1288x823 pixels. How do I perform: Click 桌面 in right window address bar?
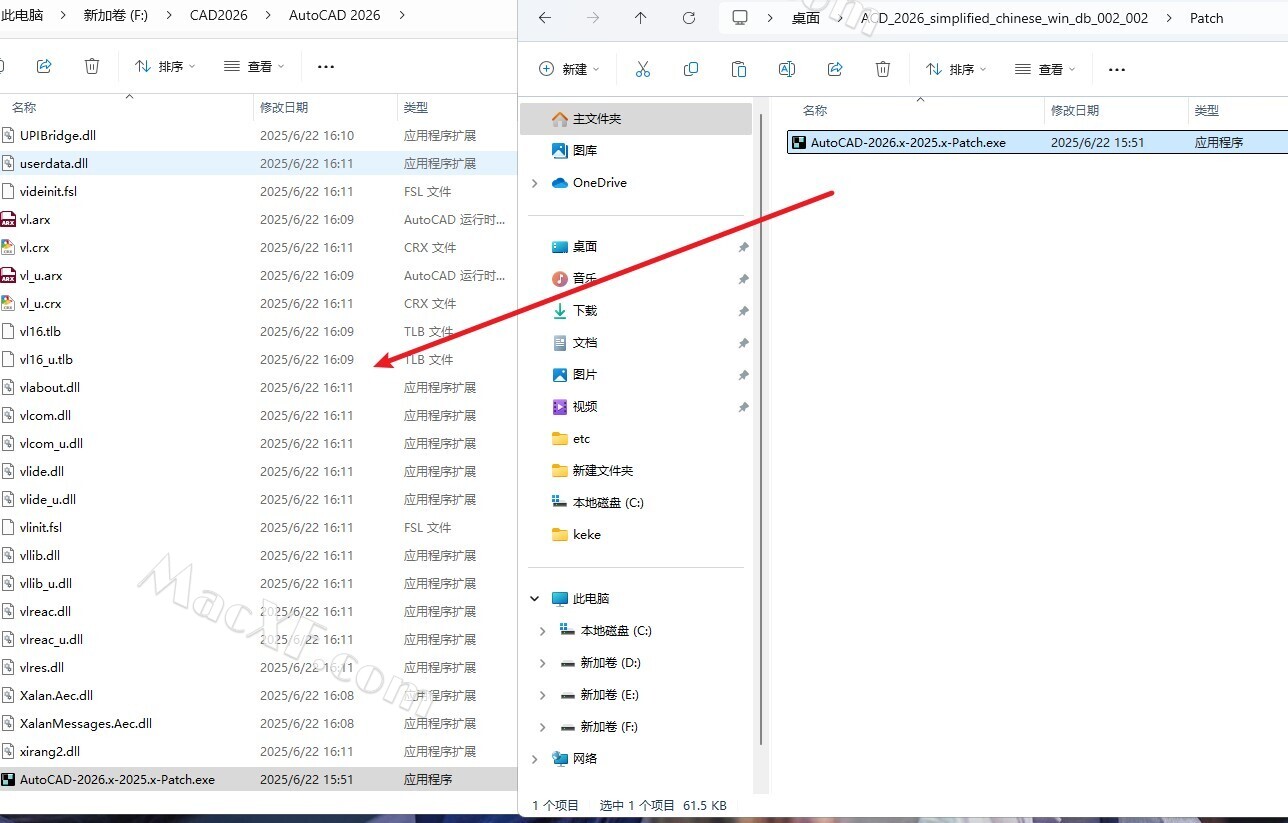coord(806,18)
